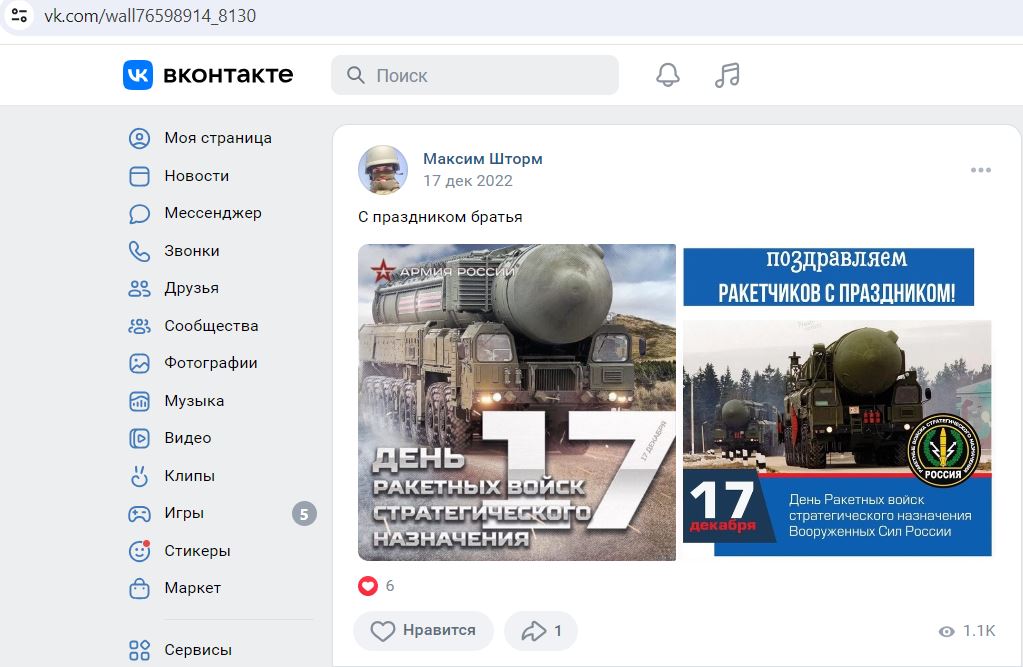1023x667 pixels.
Task: Open the music player icon in the header
Action: (x=727, y=73)
